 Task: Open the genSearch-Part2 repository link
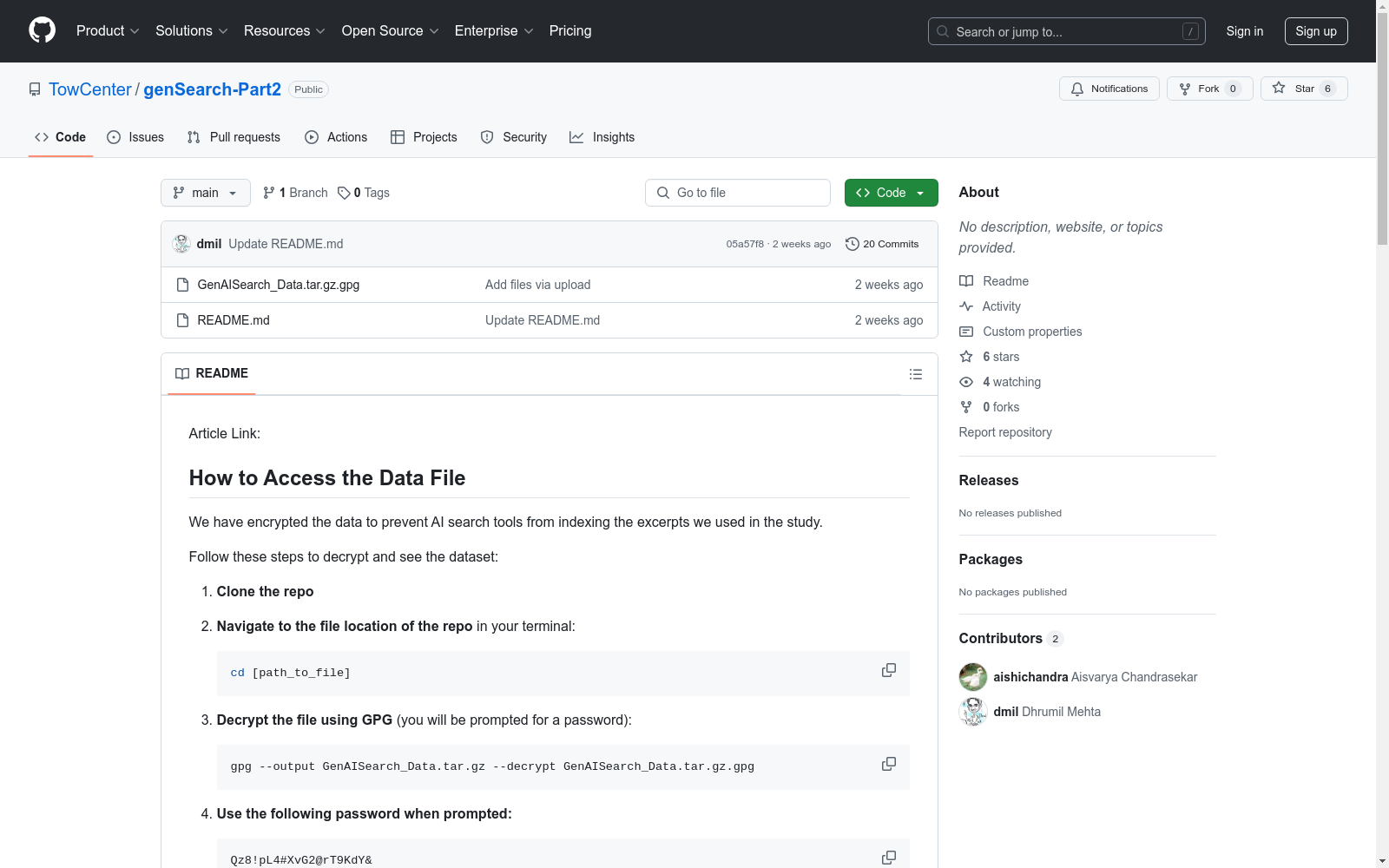click(212, 89)
